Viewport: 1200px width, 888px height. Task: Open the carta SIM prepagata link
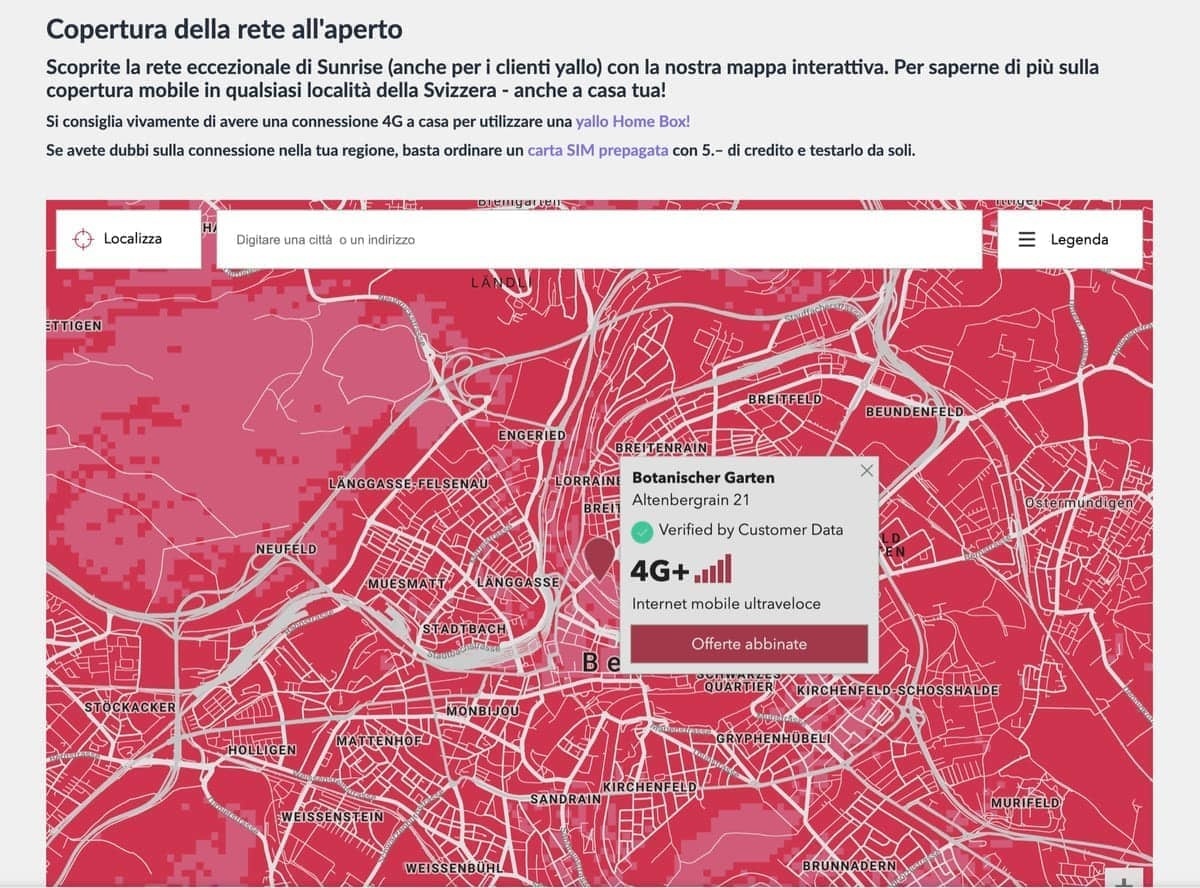[x=598, y=151]
